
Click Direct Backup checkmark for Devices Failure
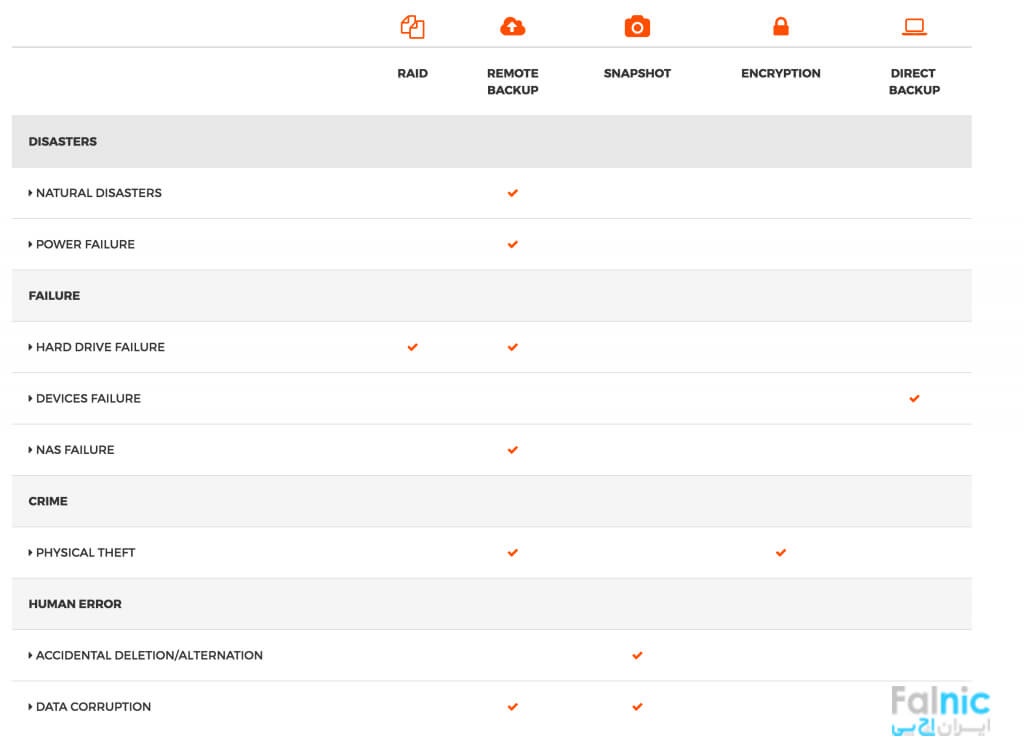click(x=914, y=398)
